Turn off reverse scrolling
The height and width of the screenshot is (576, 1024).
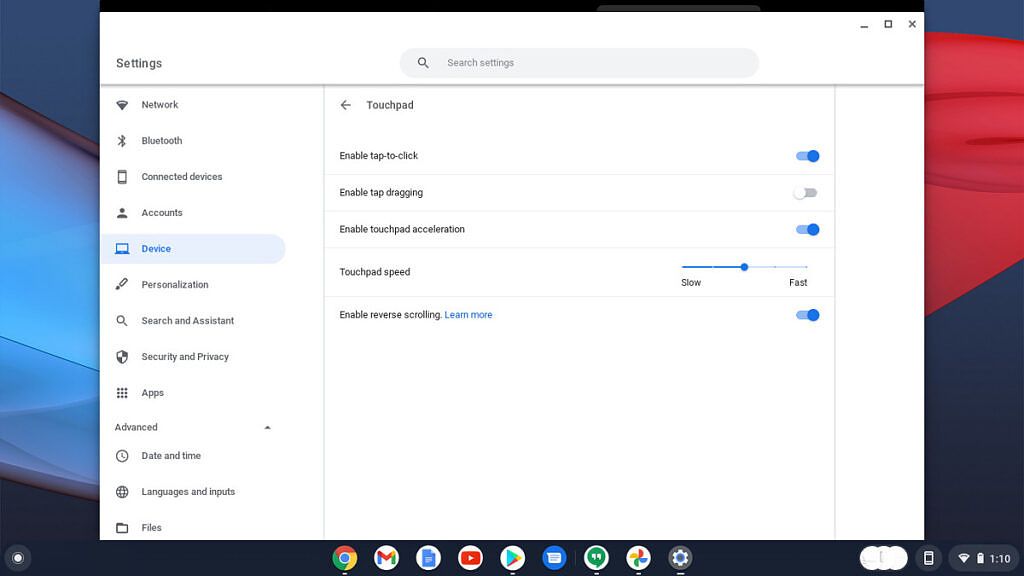[x=806, y=315]
